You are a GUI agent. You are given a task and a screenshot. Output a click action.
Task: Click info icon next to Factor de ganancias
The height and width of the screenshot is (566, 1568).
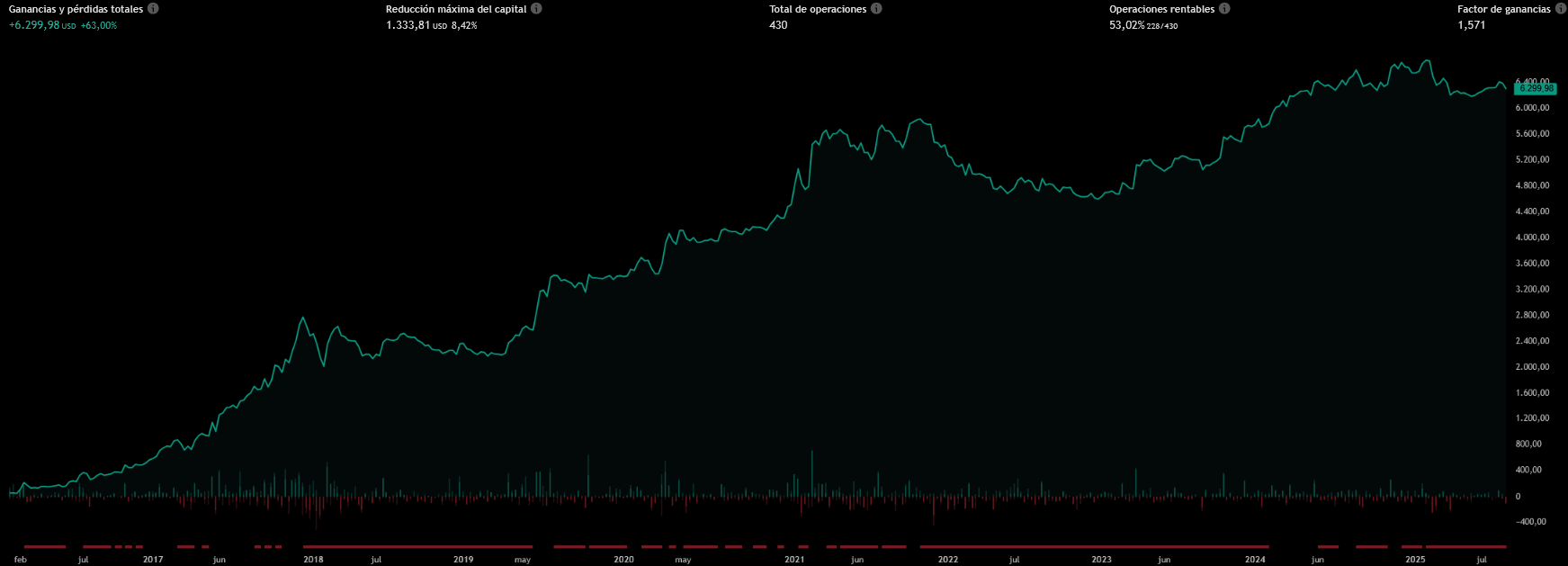pos(1560,9)
